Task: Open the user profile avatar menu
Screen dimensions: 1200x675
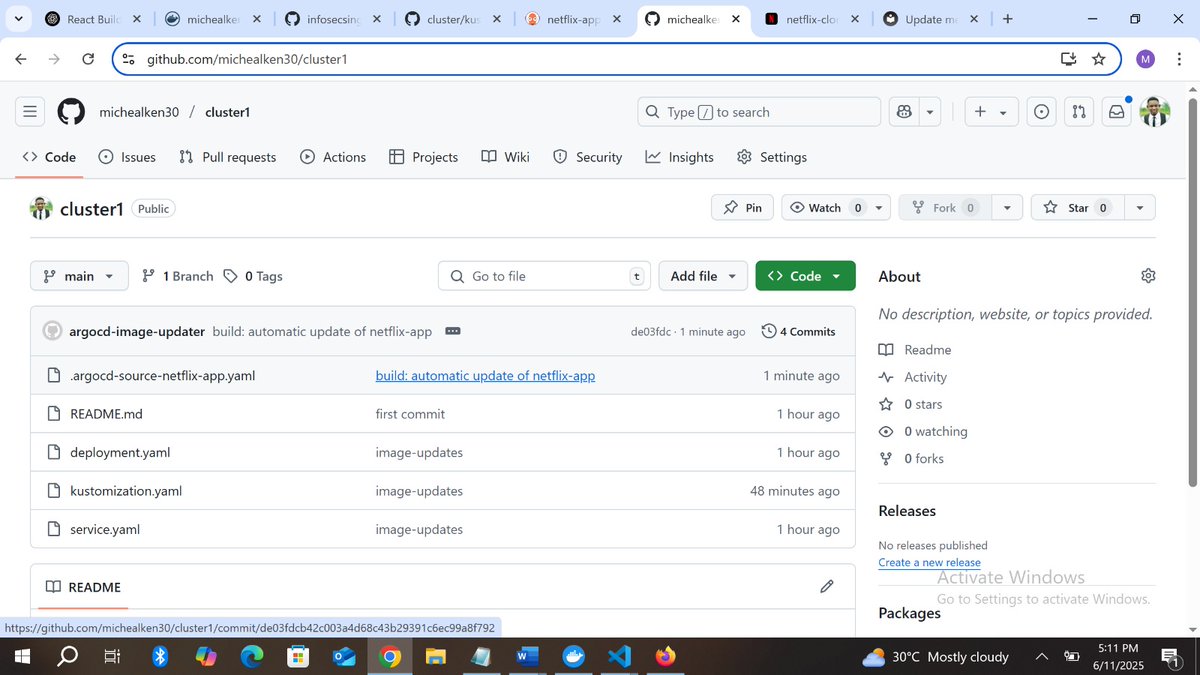Action: tap(1154, 112)
